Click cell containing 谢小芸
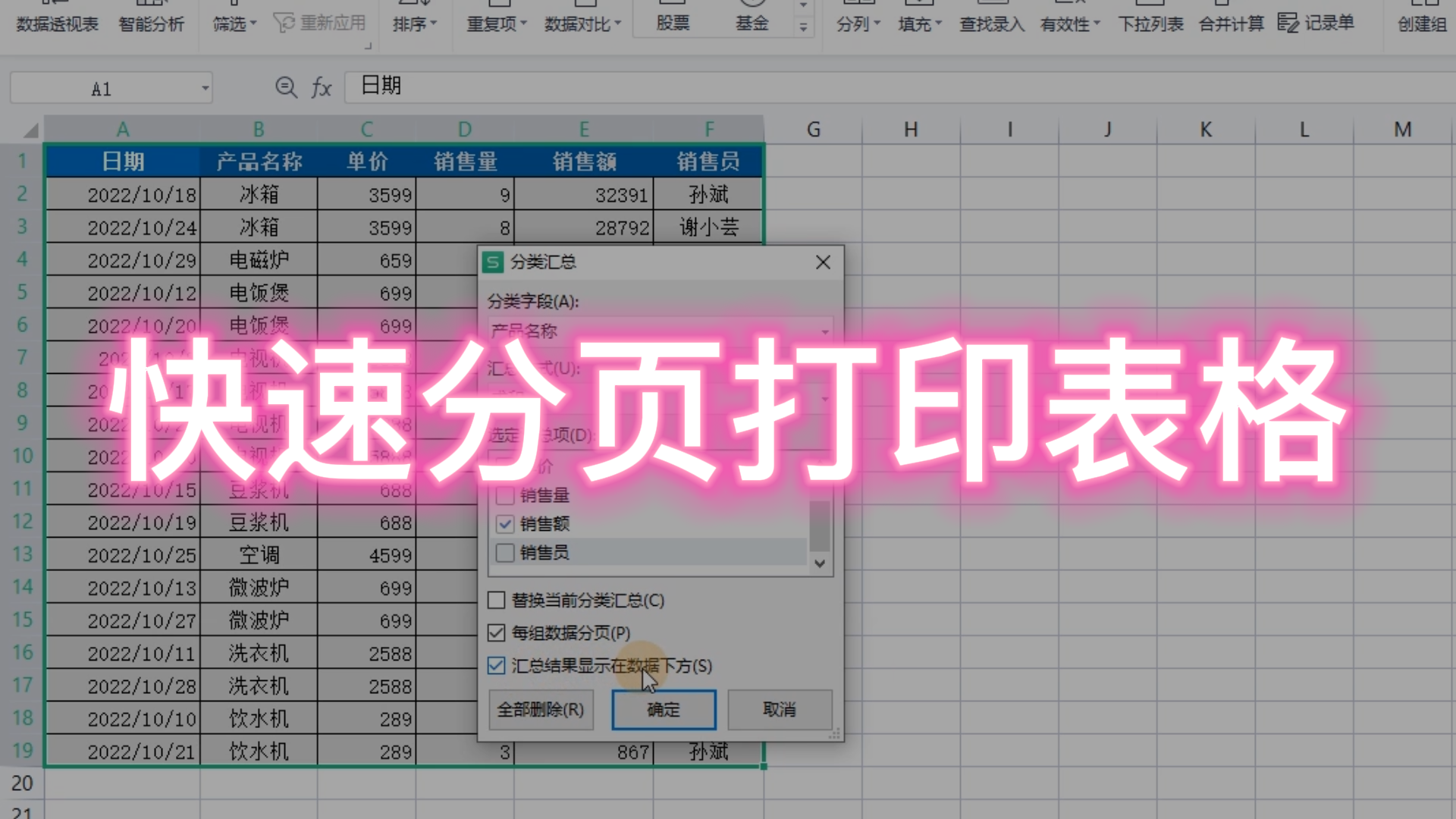Image resolution: width=1456 pixels, height=819 pixels. pos(708,227)
